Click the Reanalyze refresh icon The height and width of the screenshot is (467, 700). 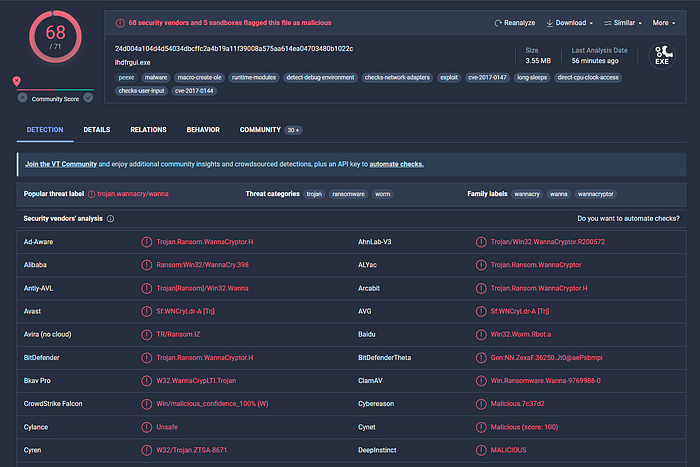coord(498,23)
